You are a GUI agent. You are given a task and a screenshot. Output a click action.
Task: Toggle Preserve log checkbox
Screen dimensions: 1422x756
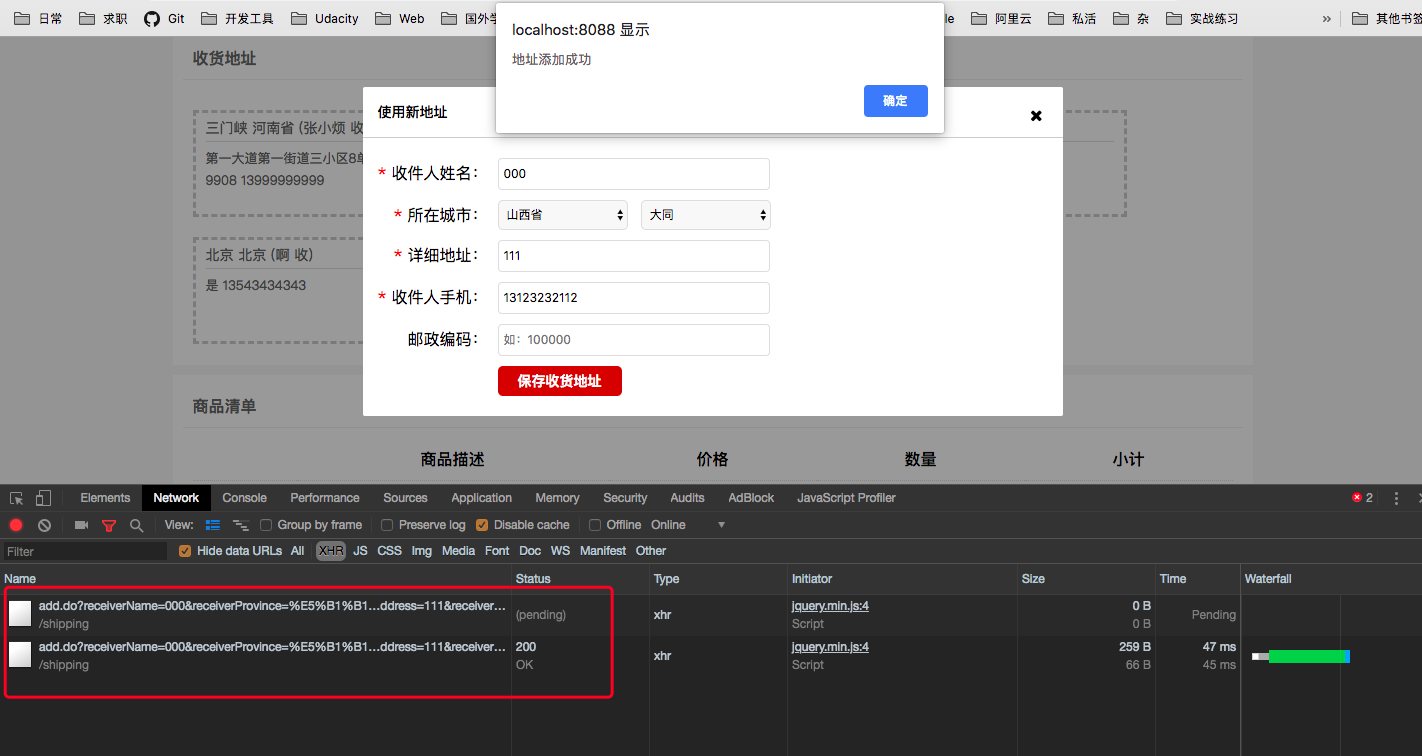pos(386,524)
